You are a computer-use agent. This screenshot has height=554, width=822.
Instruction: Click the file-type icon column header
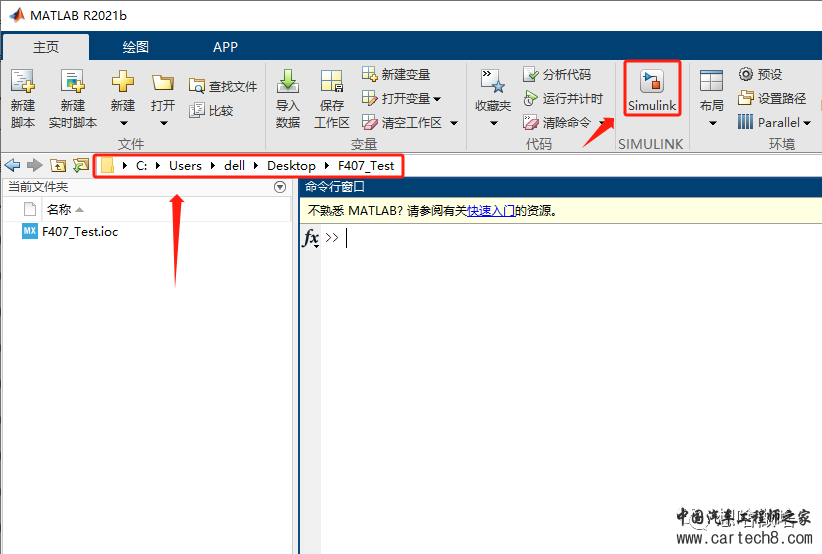(30, 210)
